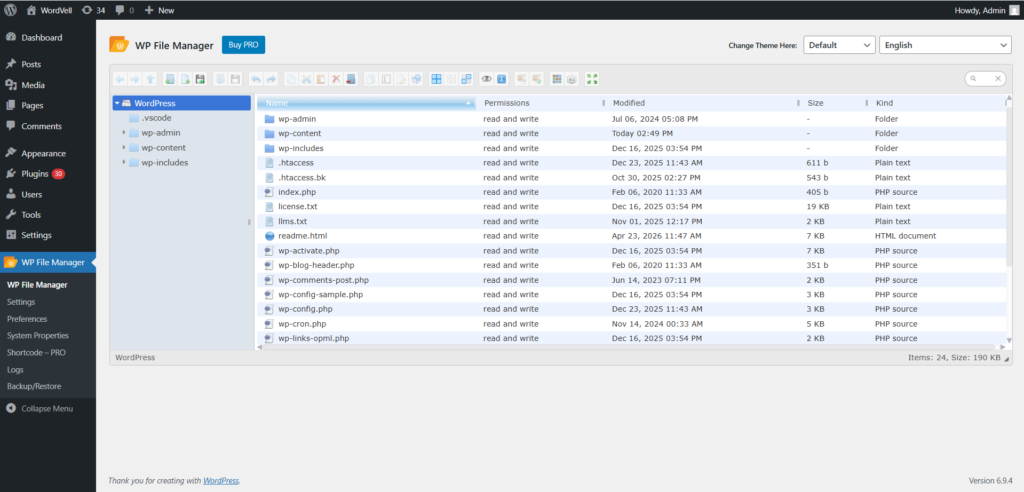
Task: Click the file list horizontal scrollbar
Action: (x=631, y=347)
